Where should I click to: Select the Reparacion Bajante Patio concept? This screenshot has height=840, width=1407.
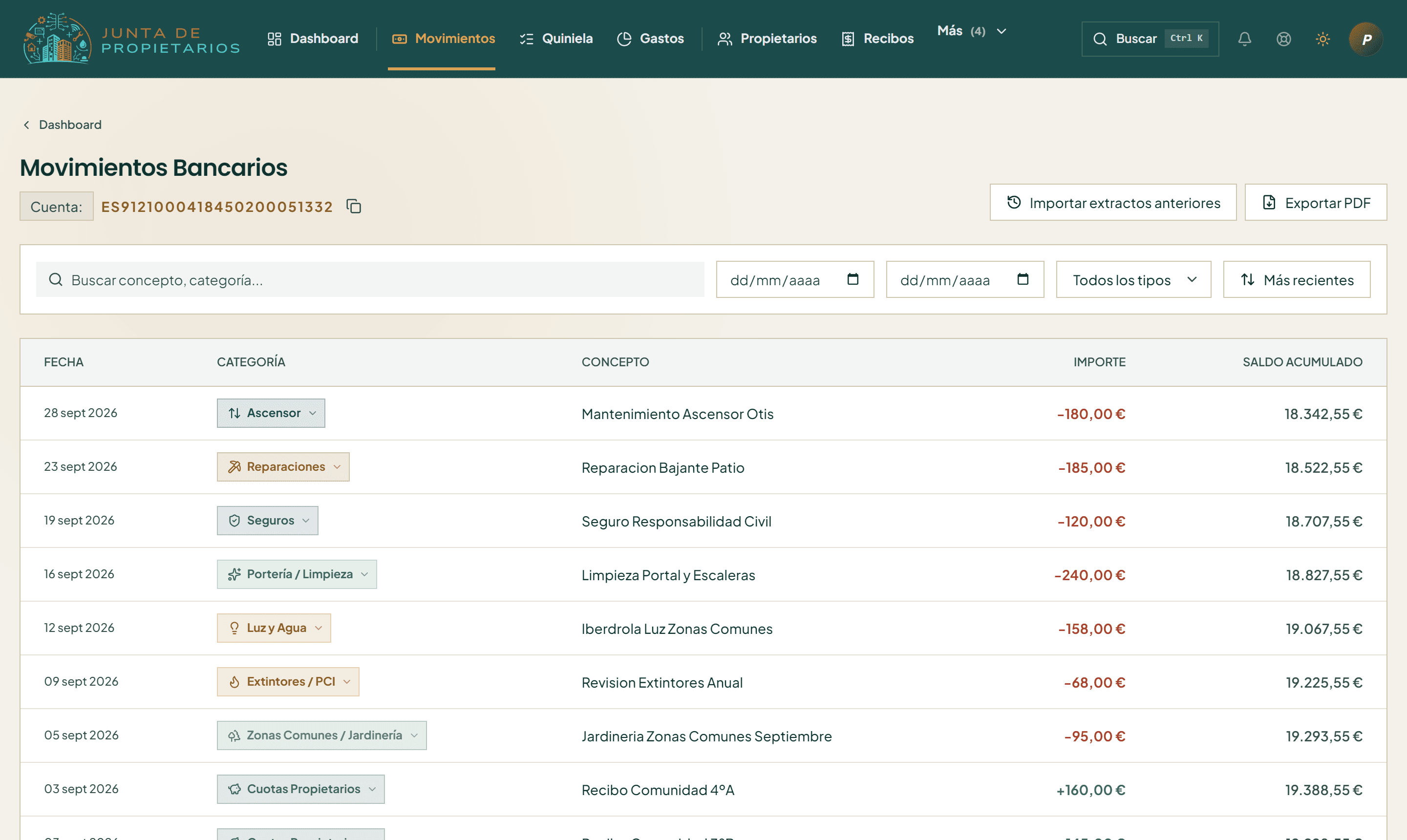pos(662,468)
